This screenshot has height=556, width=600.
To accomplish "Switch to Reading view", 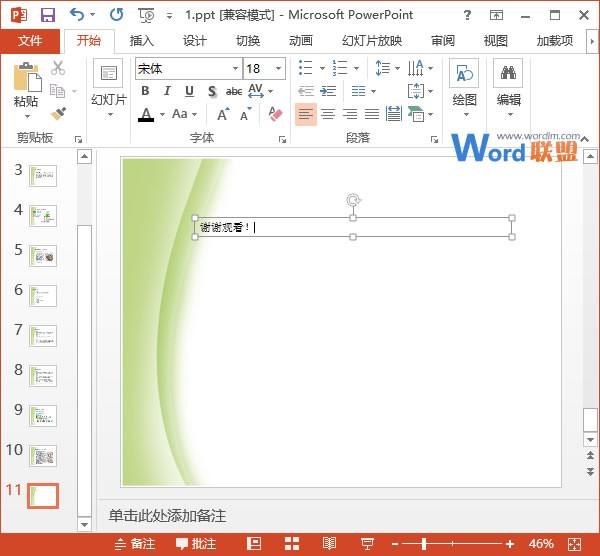I will pos(329,543).
